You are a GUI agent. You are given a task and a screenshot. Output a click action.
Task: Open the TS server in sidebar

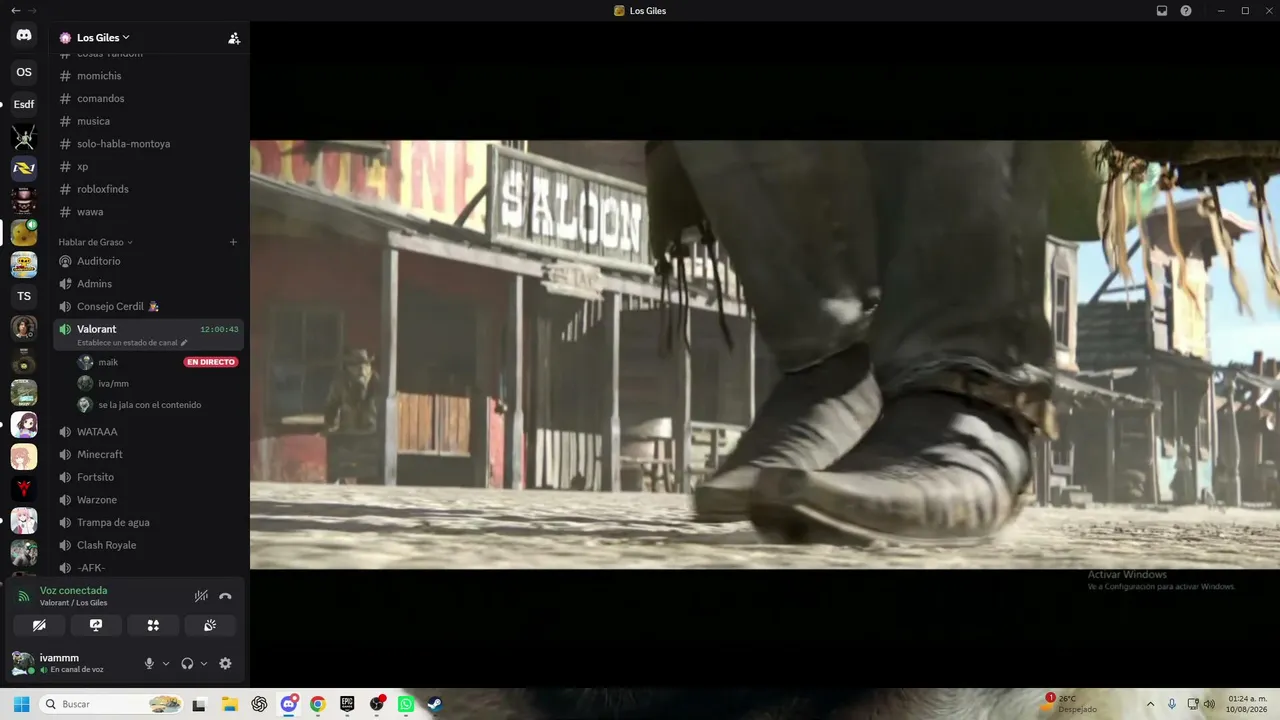(x=24, y=296)
